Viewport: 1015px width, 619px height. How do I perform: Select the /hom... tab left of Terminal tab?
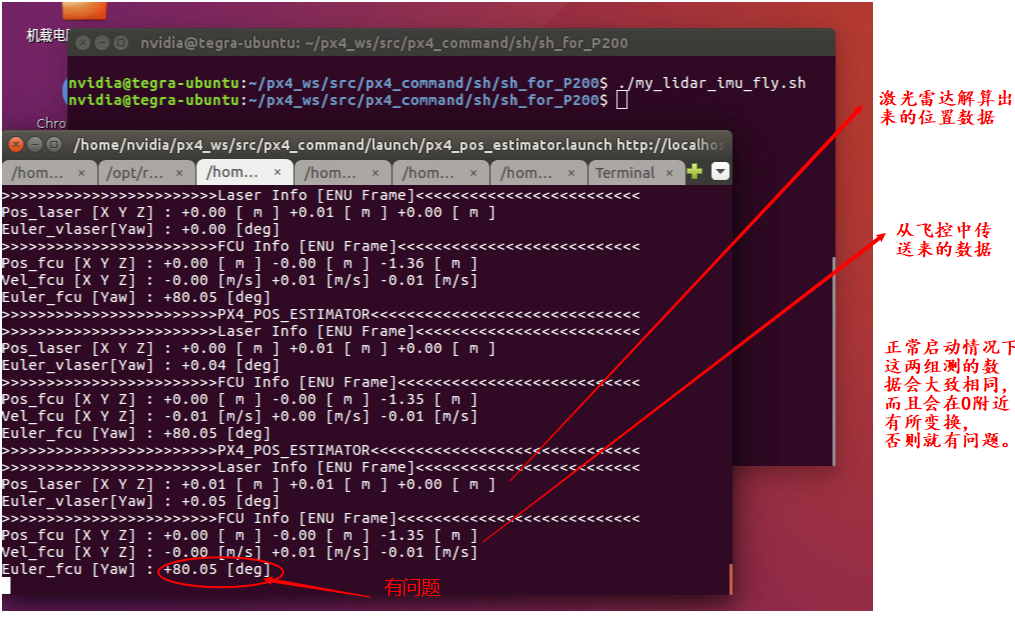click(538, 173)
